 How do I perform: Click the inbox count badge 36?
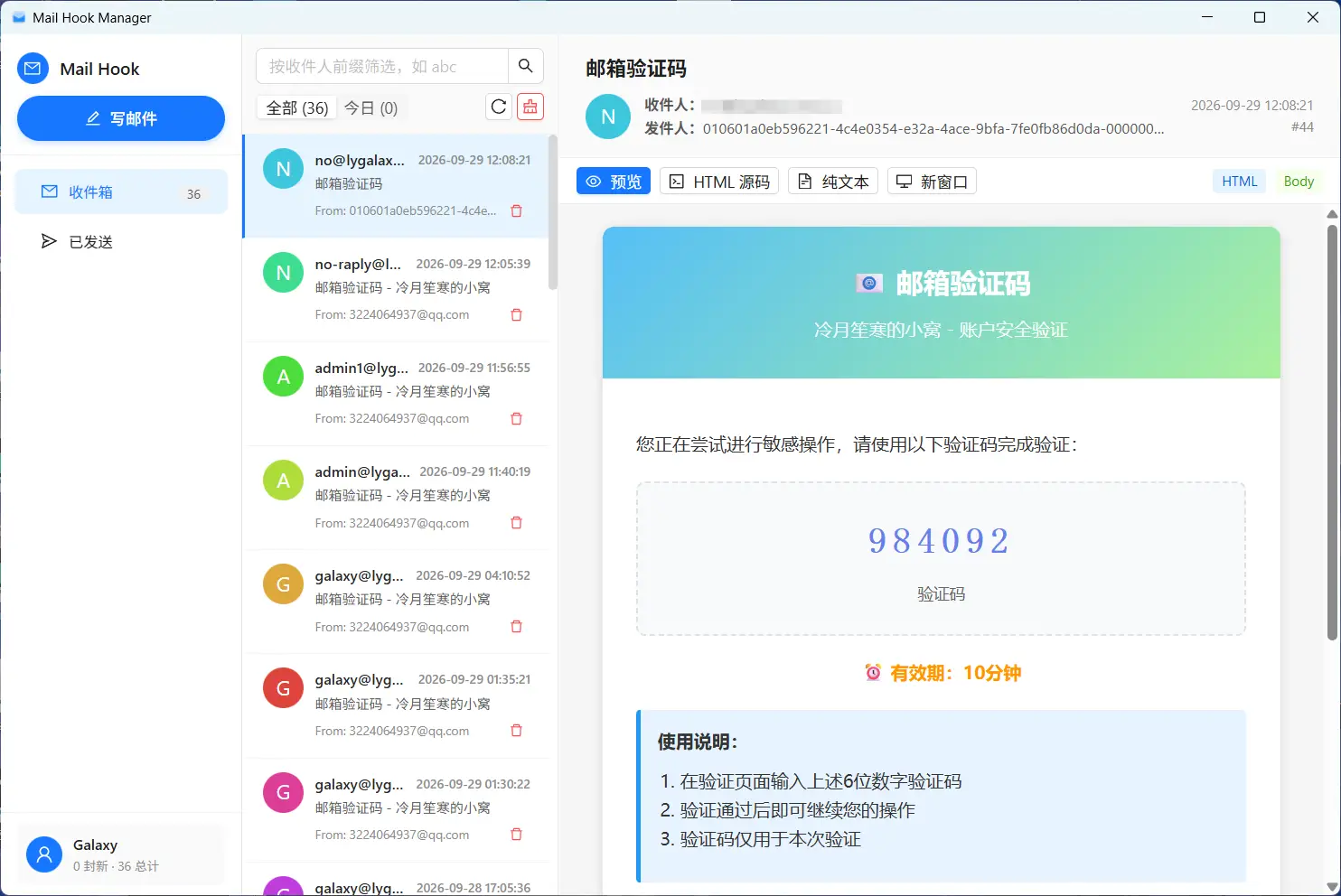pos(193,194)
